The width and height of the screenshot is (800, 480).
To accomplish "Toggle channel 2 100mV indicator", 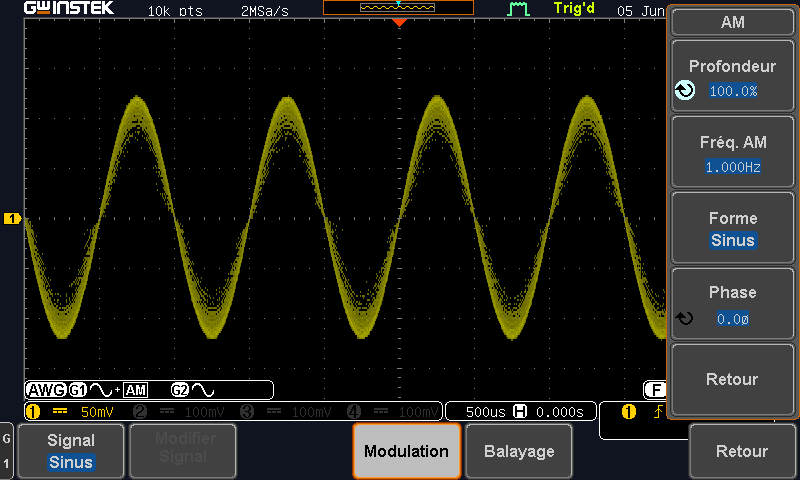I will pyautogui.click(x=179, y=412).
